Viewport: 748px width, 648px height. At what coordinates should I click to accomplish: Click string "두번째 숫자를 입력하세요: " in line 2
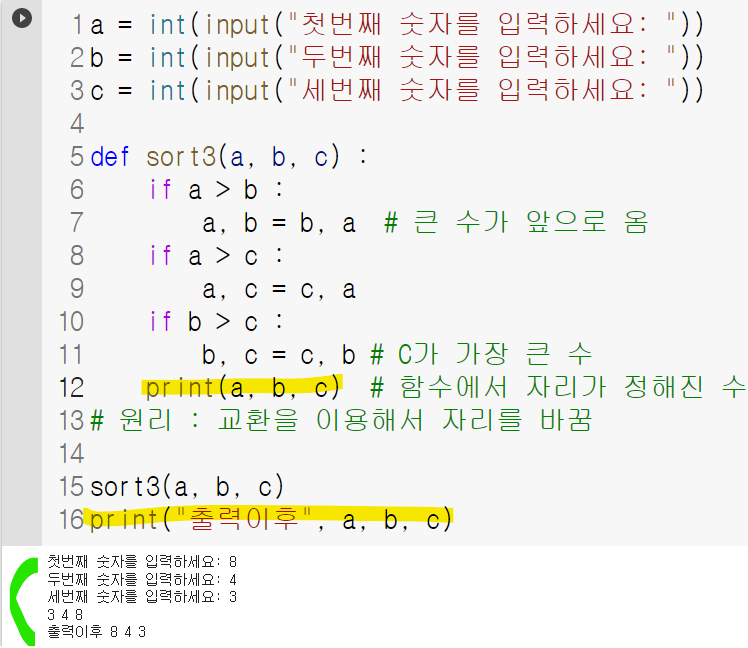[482, 57]
